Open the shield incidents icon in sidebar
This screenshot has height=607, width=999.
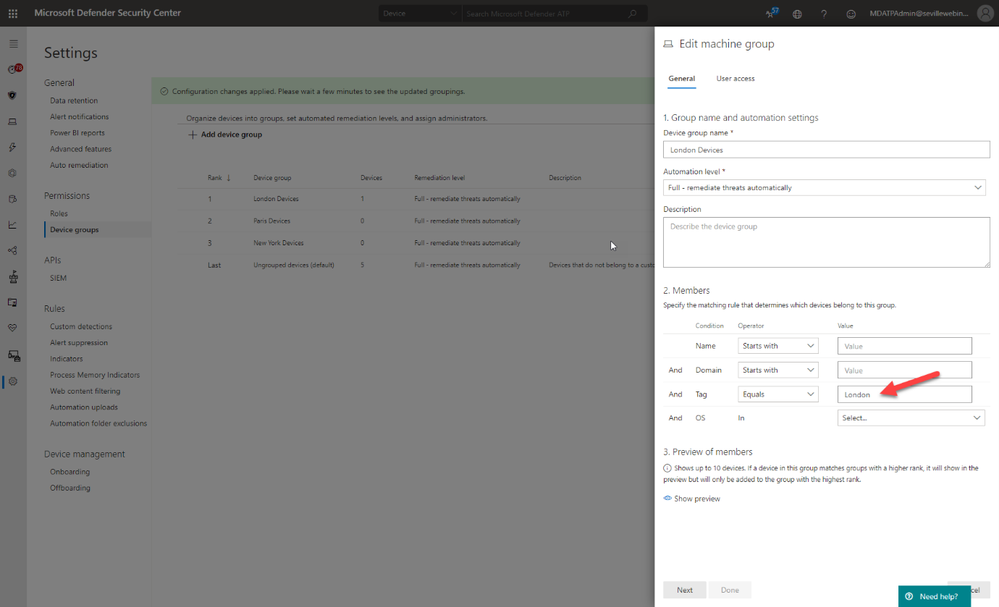[12, 96]
